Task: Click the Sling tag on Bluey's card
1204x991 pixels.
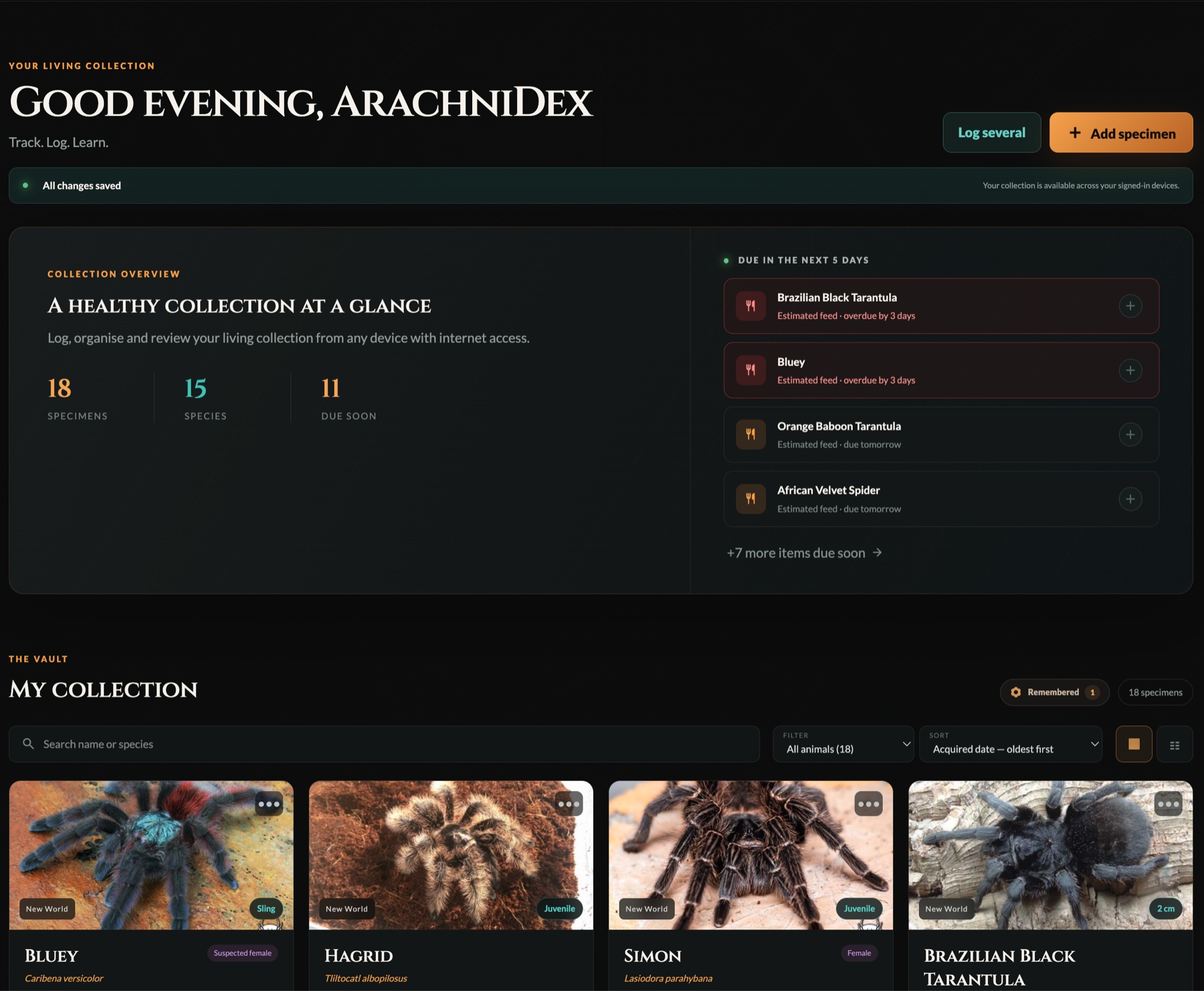Action: [x=266, y=908]
